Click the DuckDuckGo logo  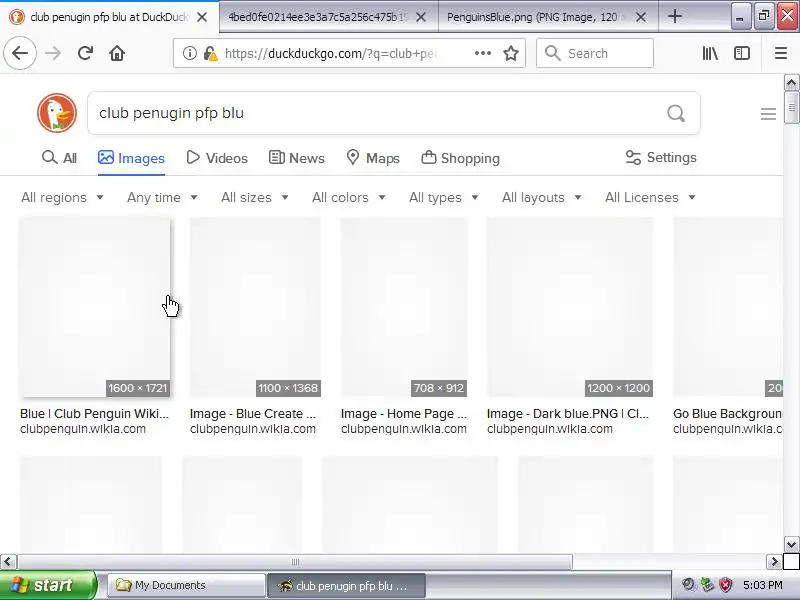click(57, 113)
